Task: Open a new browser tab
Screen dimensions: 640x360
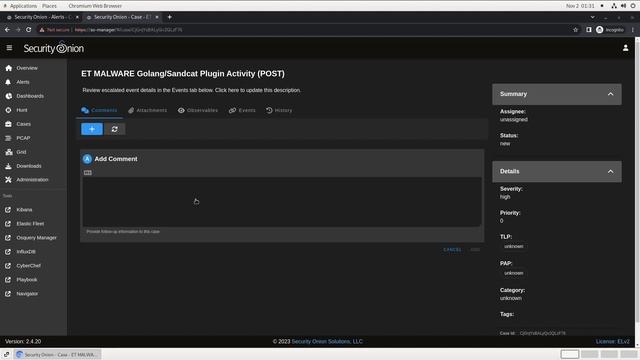Action: click(169, 17)
